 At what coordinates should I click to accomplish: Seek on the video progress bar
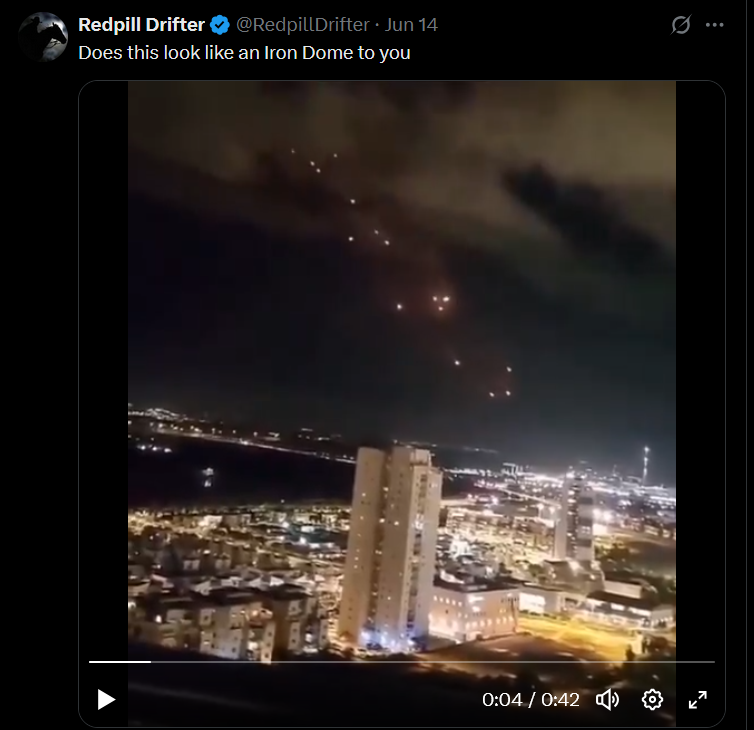coord(402,662)
